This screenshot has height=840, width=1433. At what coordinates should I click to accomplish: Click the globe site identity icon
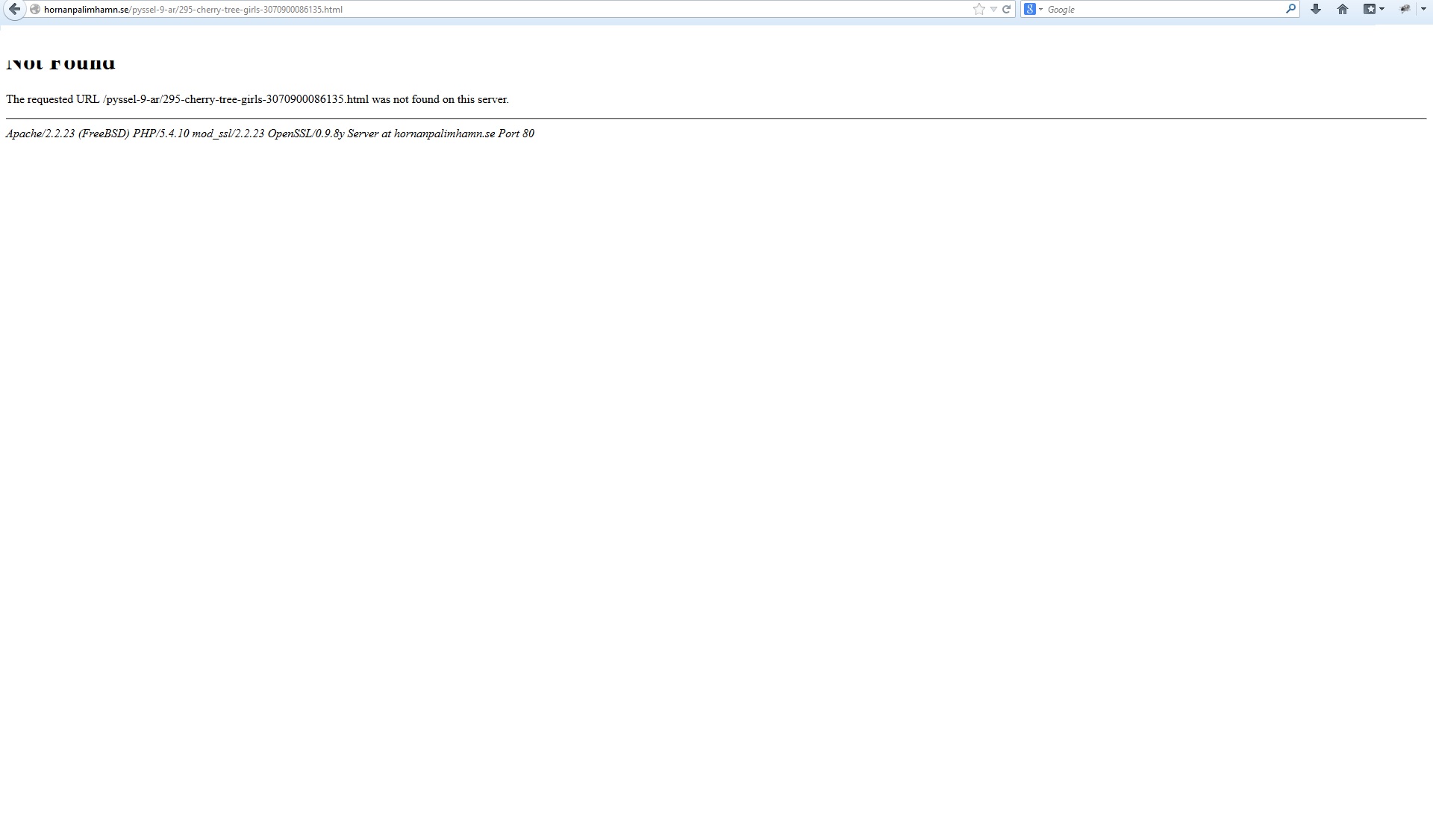(35, 10)
